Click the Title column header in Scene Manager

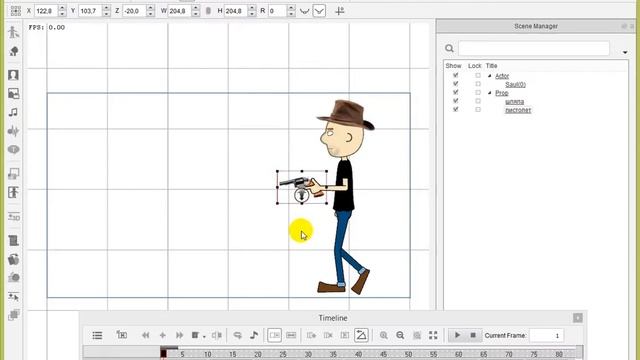click(x=491, y=66)
